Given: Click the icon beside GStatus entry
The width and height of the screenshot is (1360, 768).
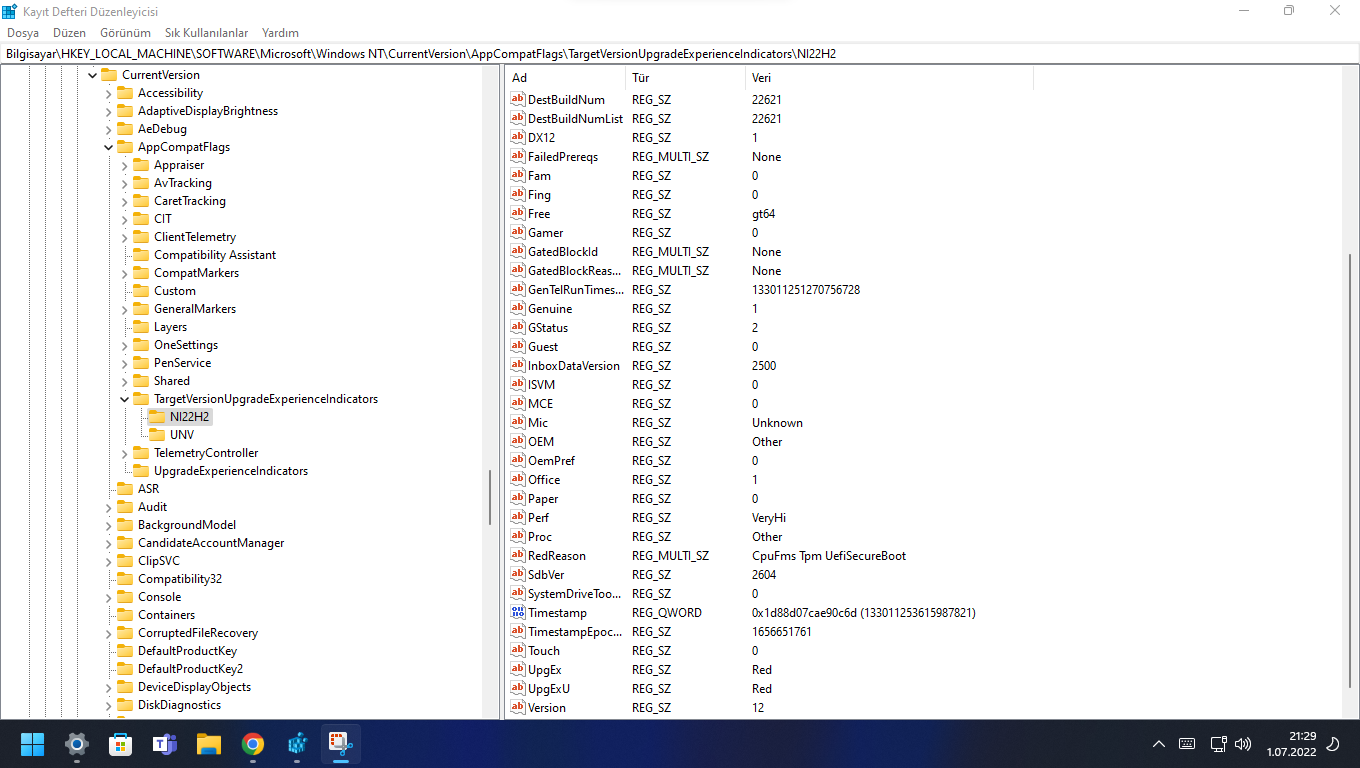Looking at the screenshot, I should (x=518, y=328).
